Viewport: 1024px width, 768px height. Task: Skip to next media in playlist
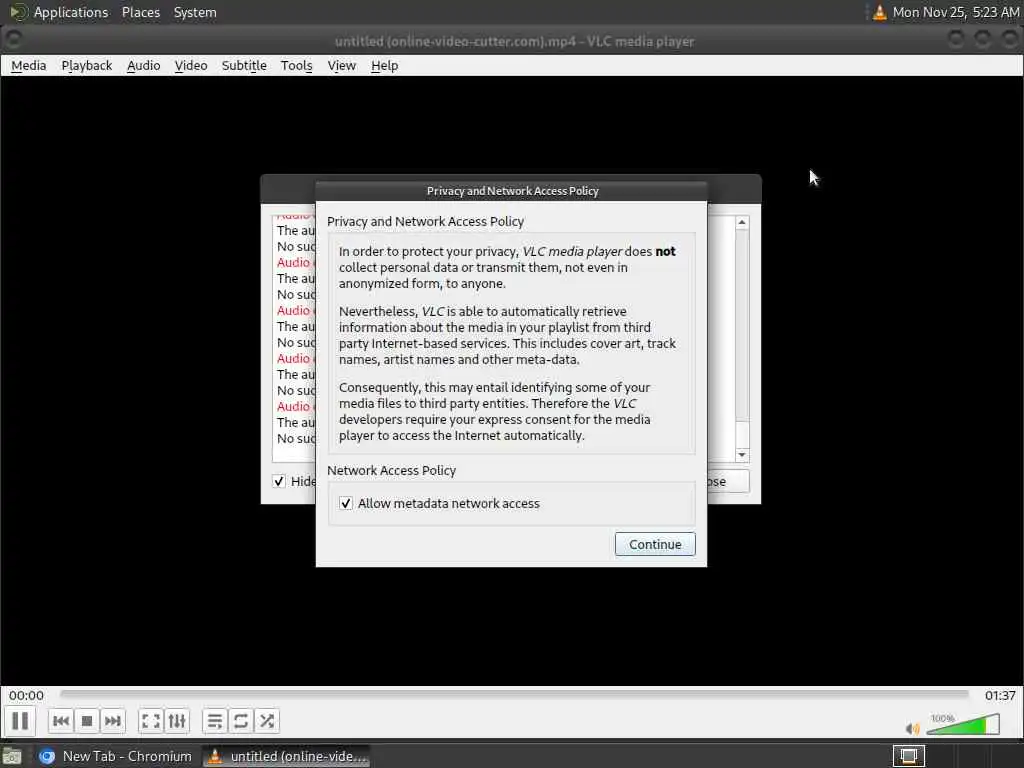click(112, 721)
